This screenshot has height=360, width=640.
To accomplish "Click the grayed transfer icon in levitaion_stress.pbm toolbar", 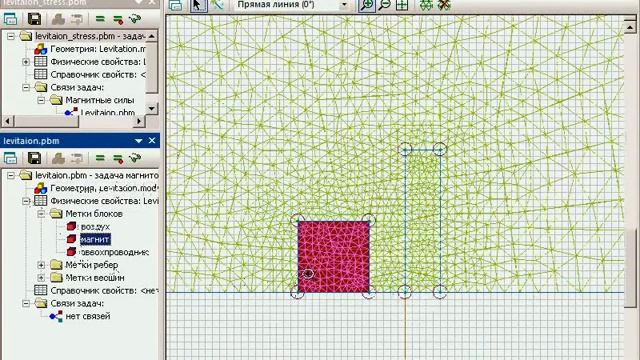I will 77,19.
